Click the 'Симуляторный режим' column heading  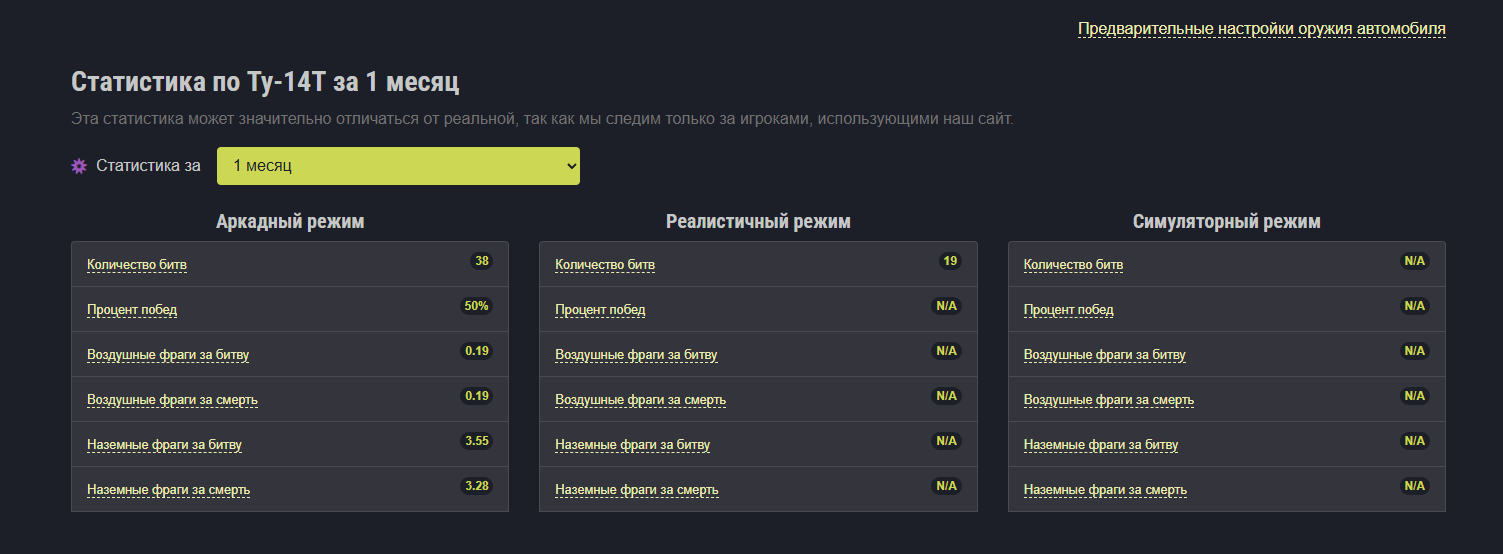[x=1226, y=222]
